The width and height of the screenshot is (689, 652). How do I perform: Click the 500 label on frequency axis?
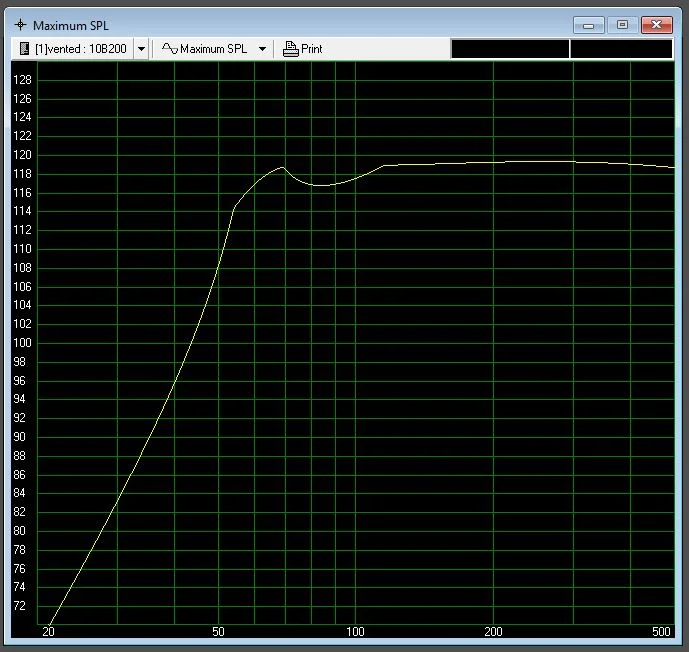point(663,632)
